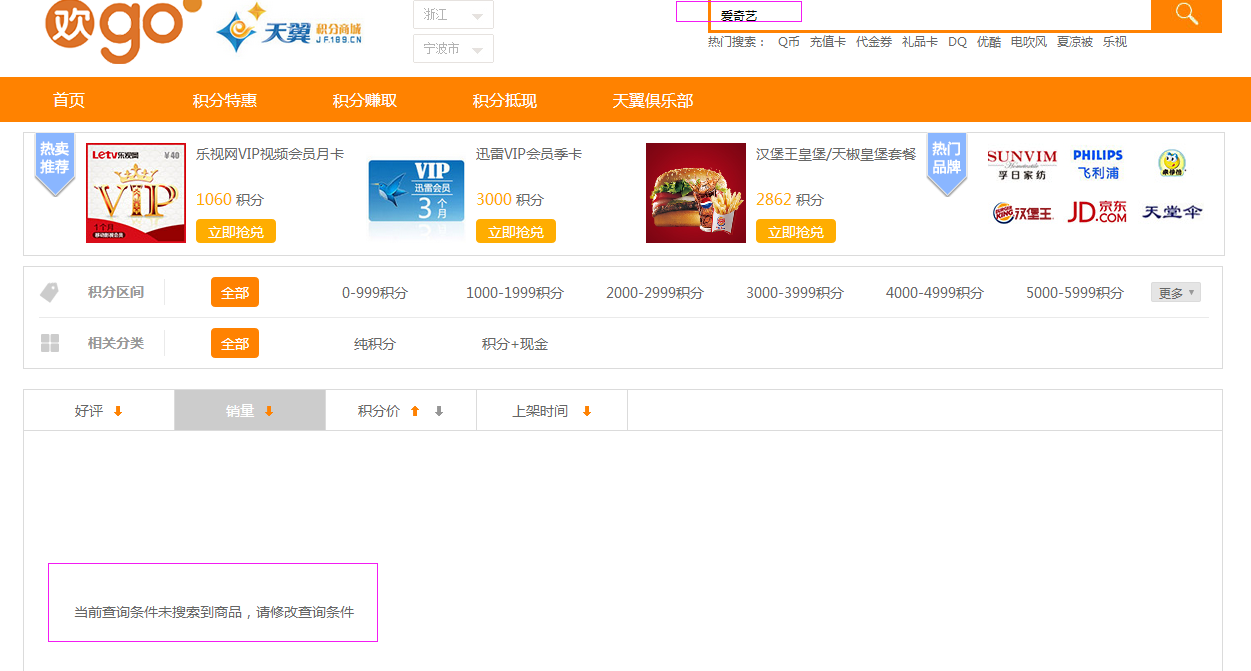
Task: Focus the search box containing 爱奇艺
Action: tap(930, 15)
